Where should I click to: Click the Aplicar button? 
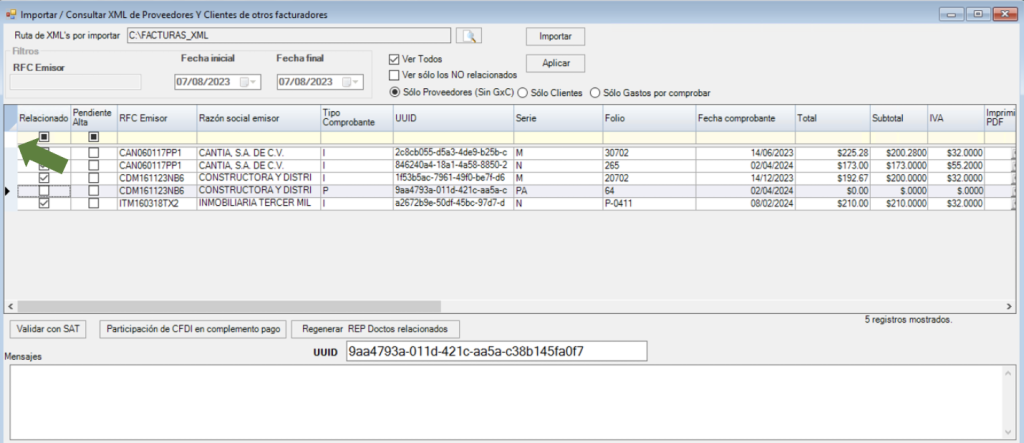point(555,63)
